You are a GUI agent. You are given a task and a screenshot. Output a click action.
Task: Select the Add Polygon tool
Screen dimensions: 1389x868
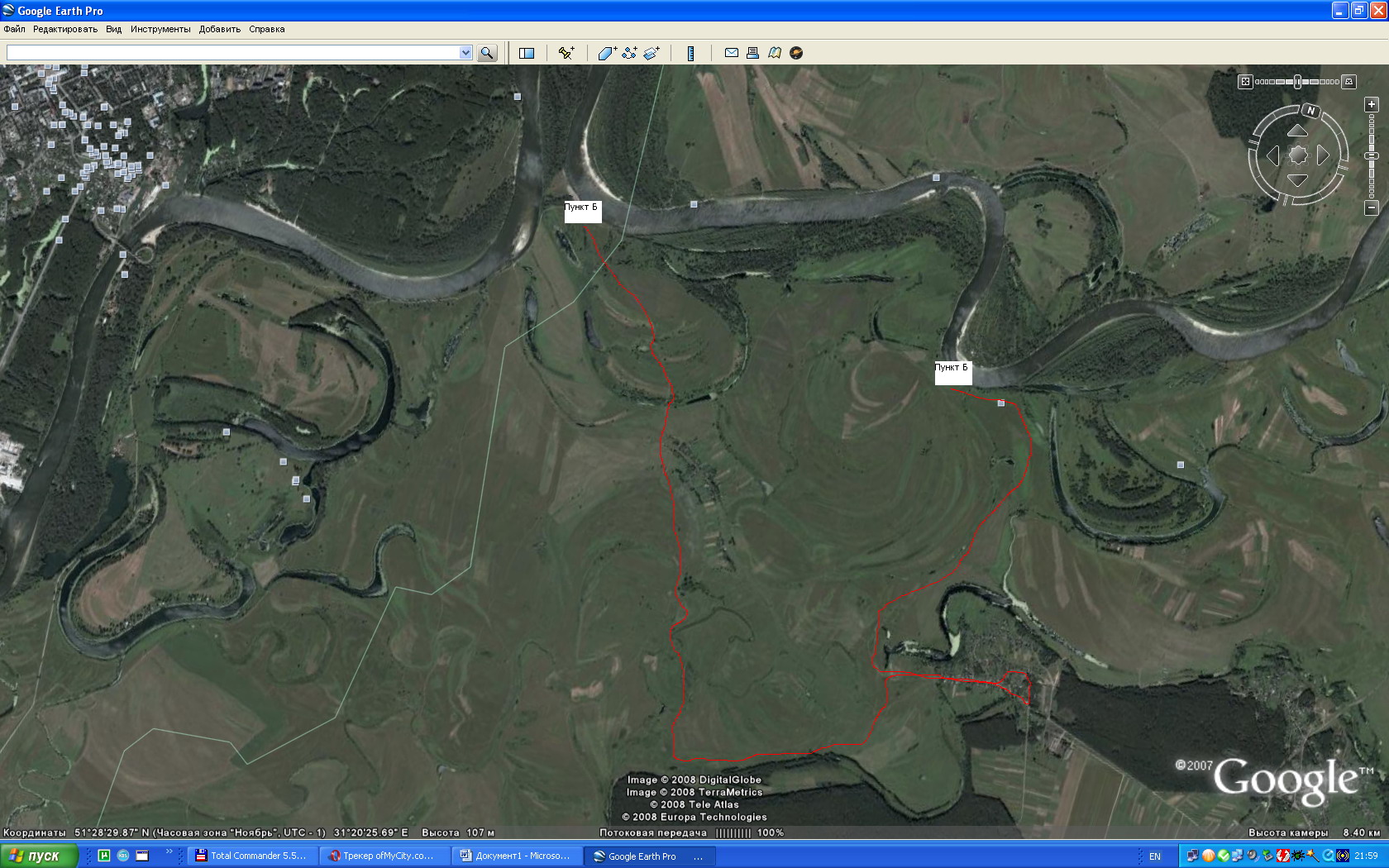tap(608, 53)
